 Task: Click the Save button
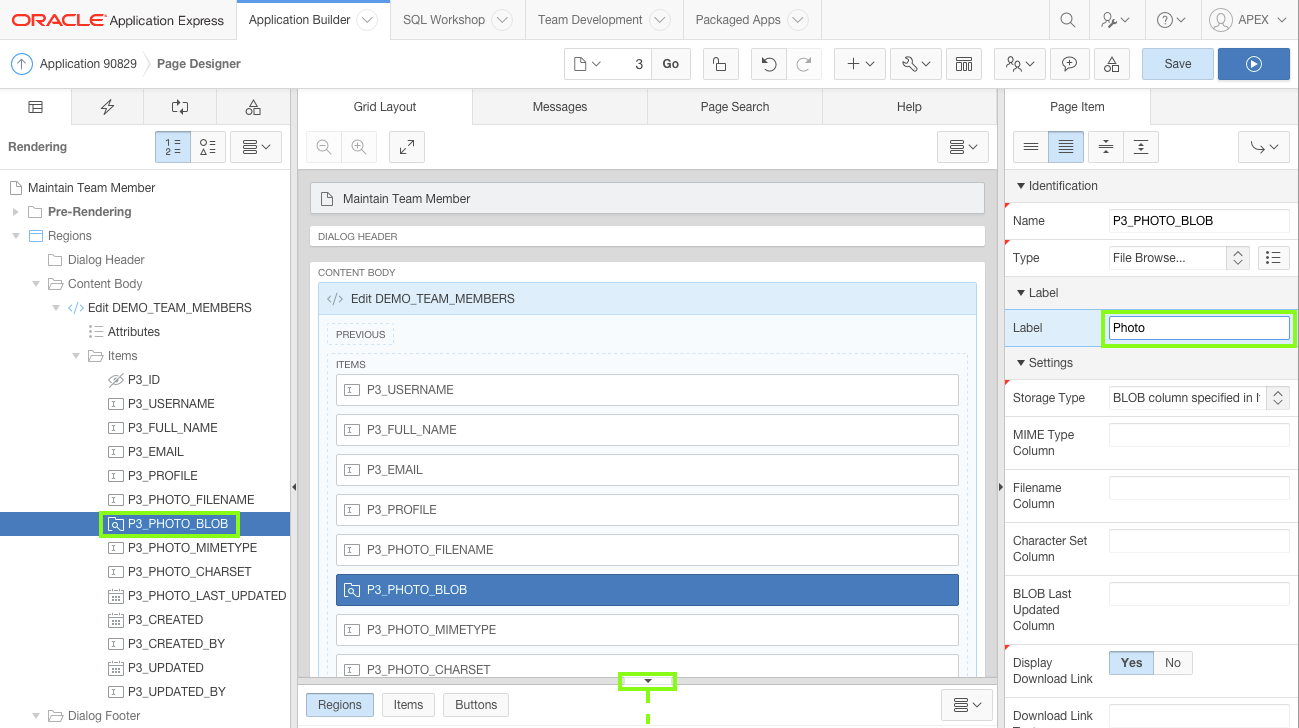click(1178, 64)
